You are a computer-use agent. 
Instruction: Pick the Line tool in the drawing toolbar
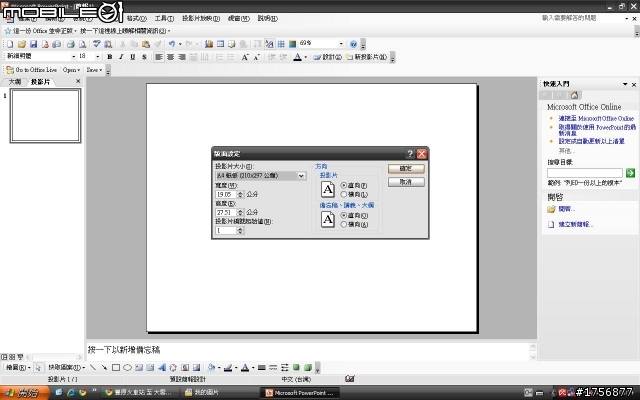pyautogui.click(x=93, y=368)
